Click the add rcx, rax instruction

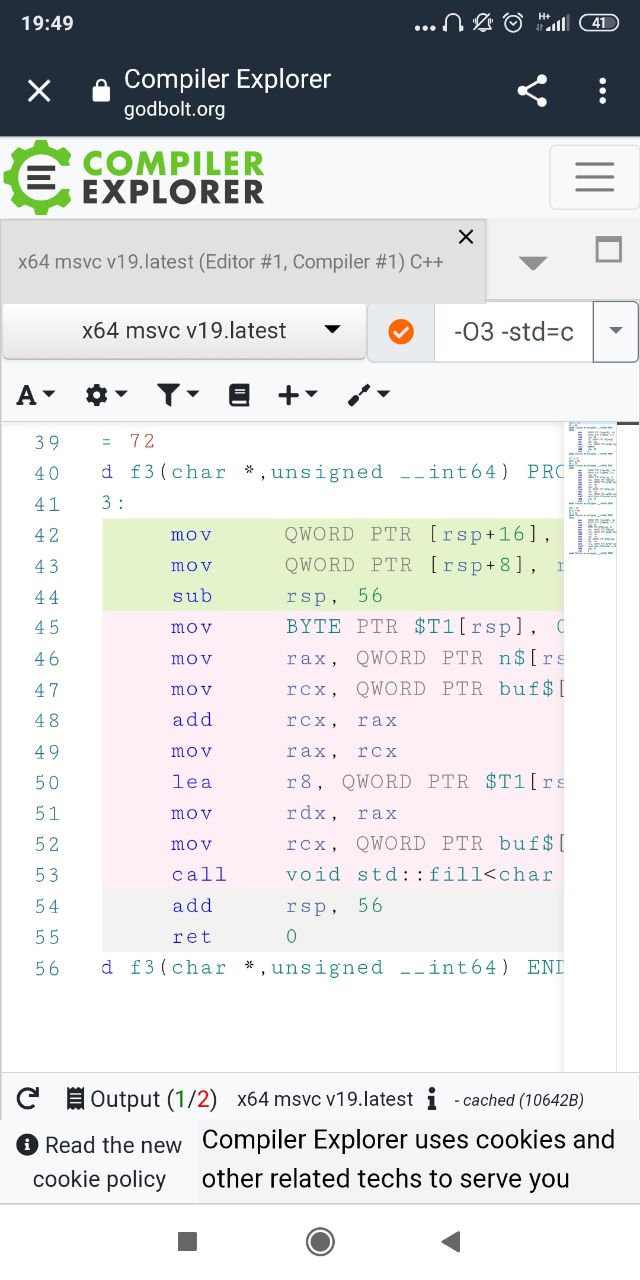(x=284, y=720)
